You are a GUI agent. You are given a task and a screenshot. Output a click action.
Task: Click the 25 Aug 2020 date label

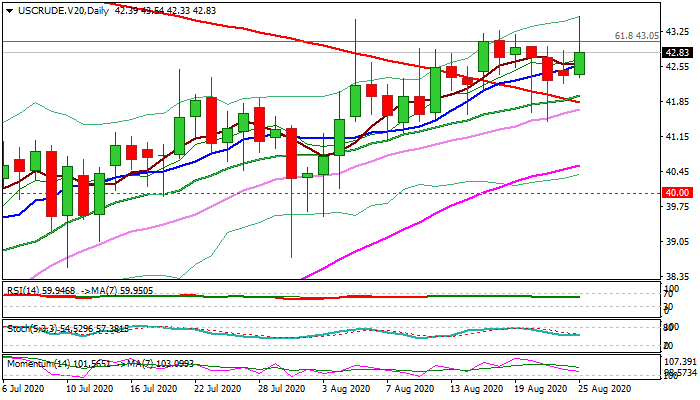coord(604,389)
